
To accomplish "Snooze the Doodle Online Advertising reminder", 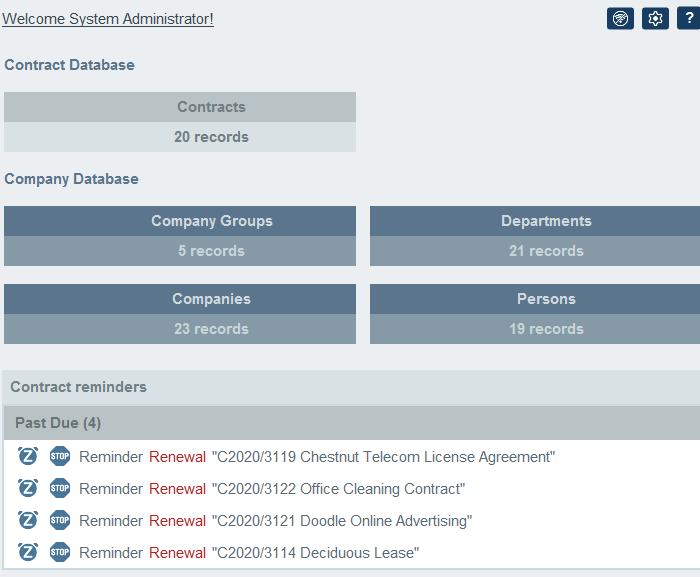I will [28, 521].
